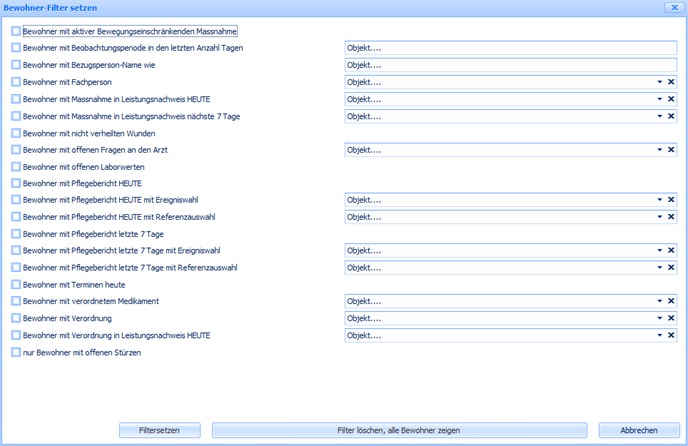Expand dropdown for Massnahme nächste 7 Tage
Viewport: 688px width, 446px height.
[659, 116]
